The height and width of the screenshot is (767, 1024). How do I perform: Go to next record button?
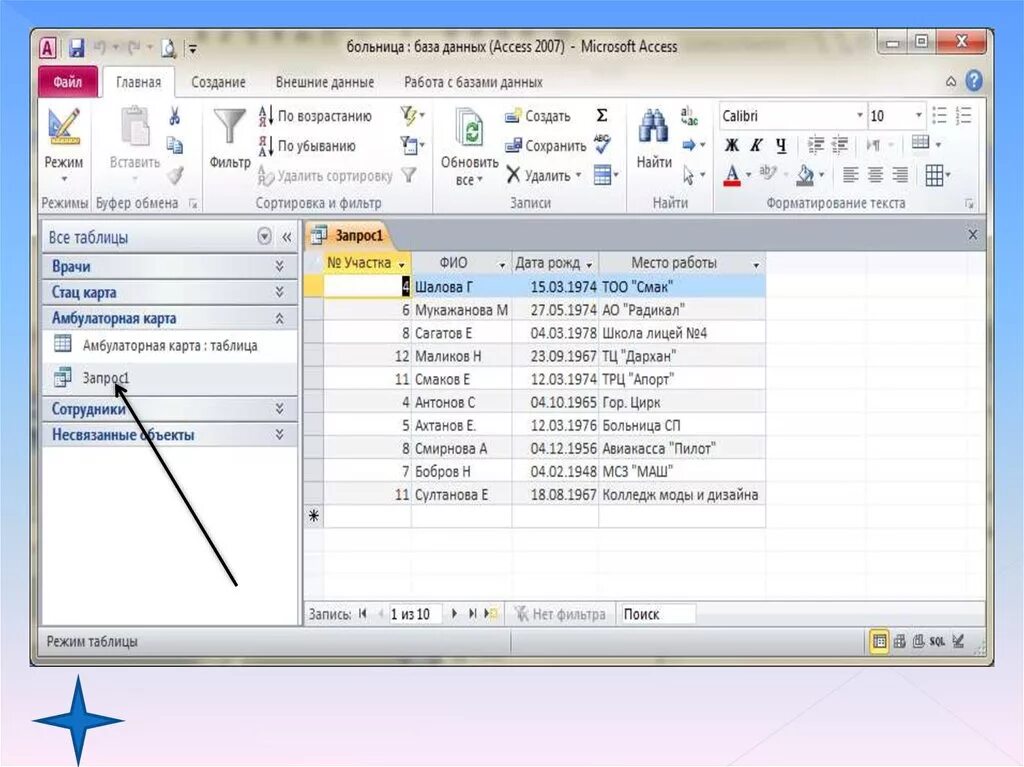click(454, 614)
